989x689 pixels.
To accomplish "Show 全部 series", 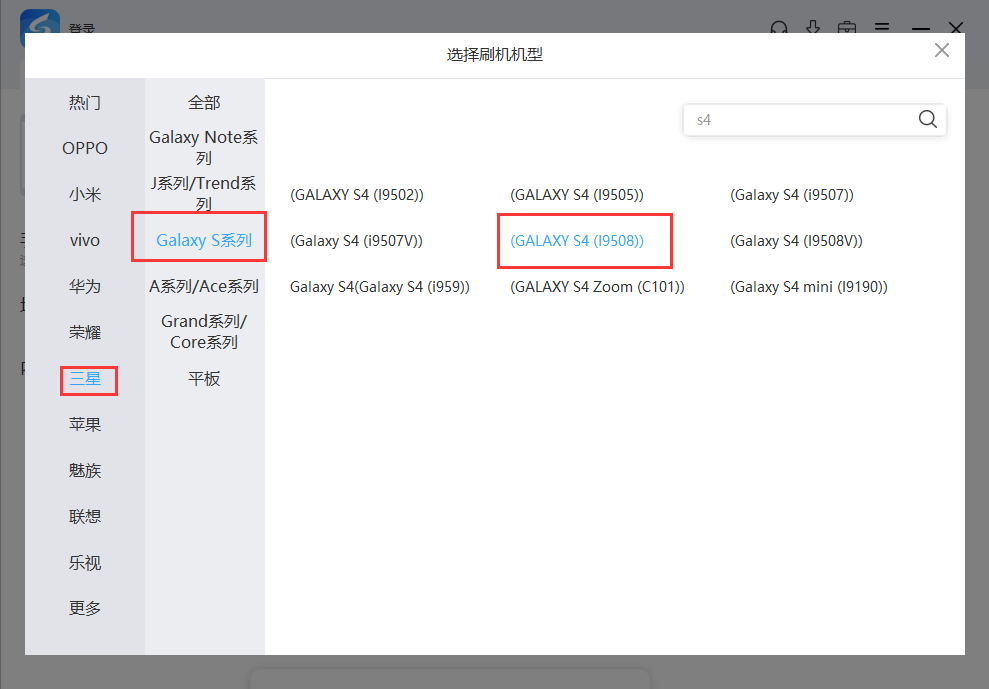I will point(204,102).
